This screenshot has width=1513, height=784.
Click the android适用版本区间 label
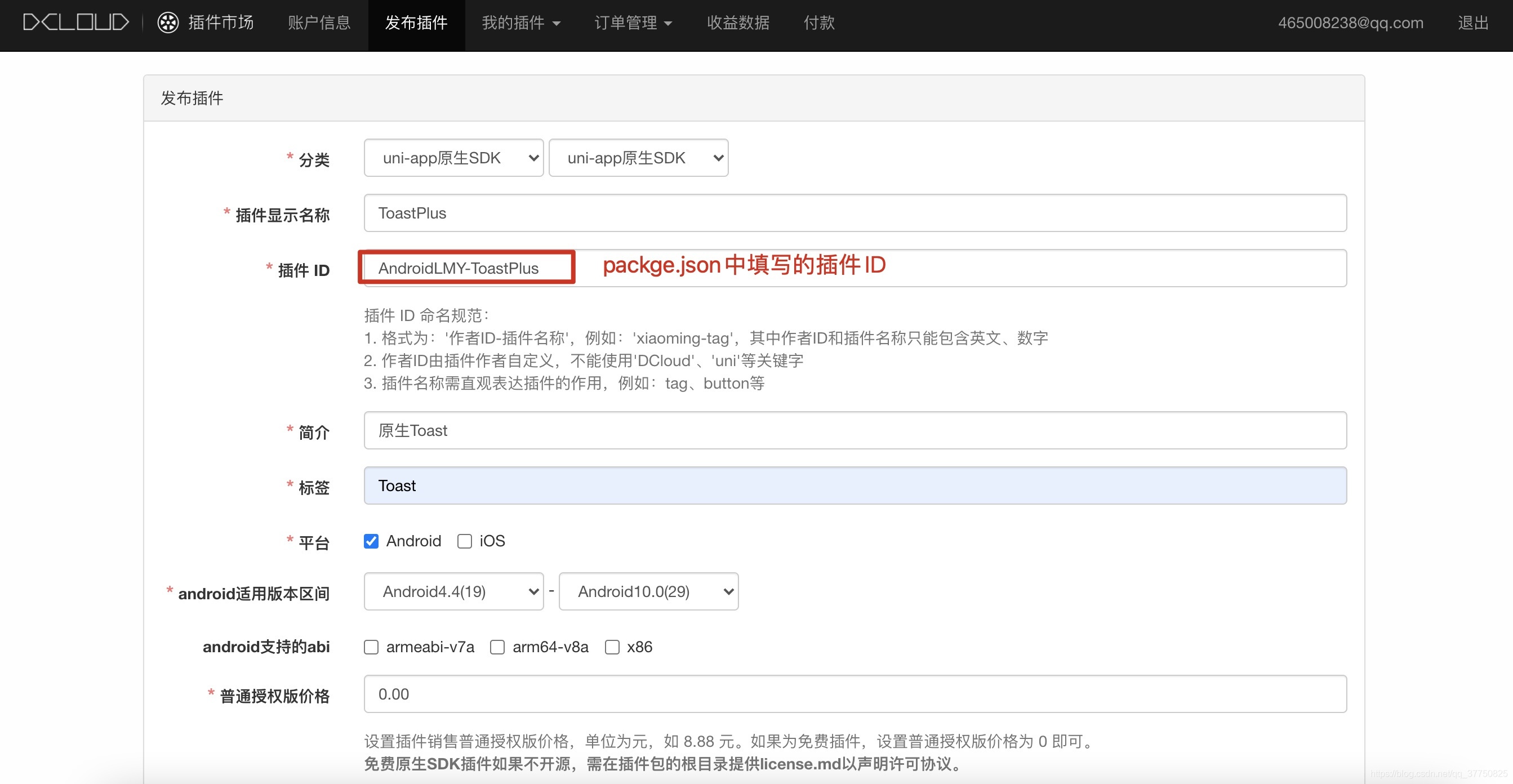click(253, 594)
